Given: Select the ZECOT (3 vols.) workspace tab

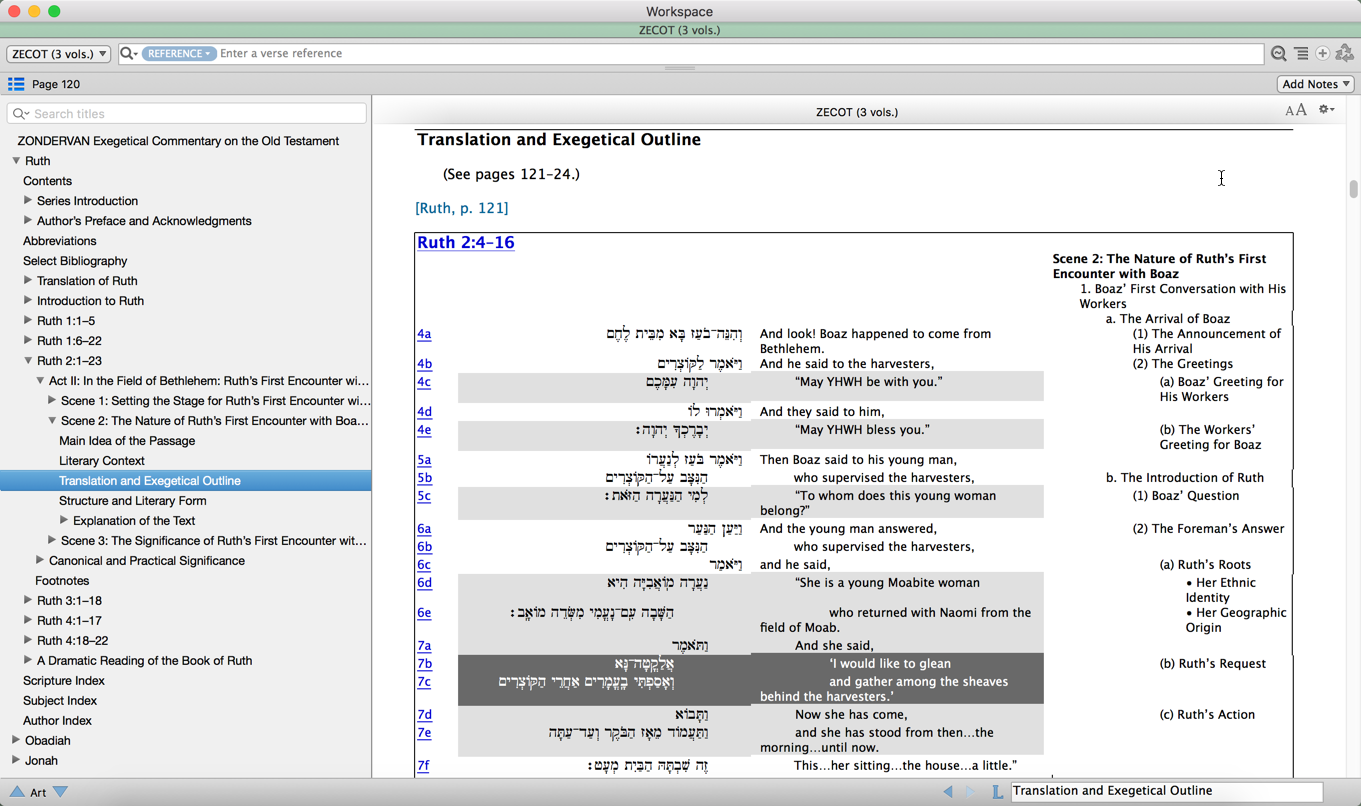Looking at the screenshot, I should [x=679, y=30].
